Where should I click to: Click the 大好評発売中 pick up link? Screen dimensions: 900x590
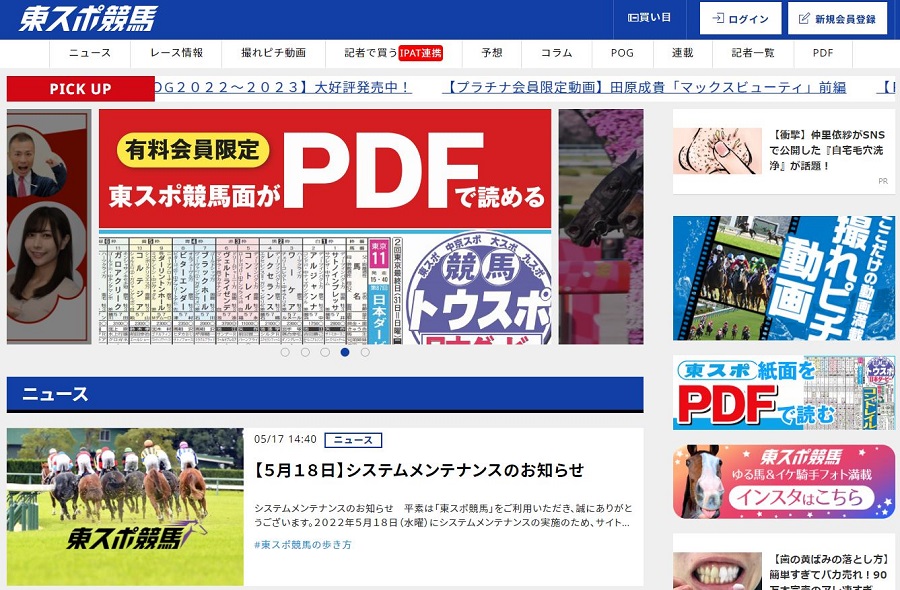(x=283, y=88)
